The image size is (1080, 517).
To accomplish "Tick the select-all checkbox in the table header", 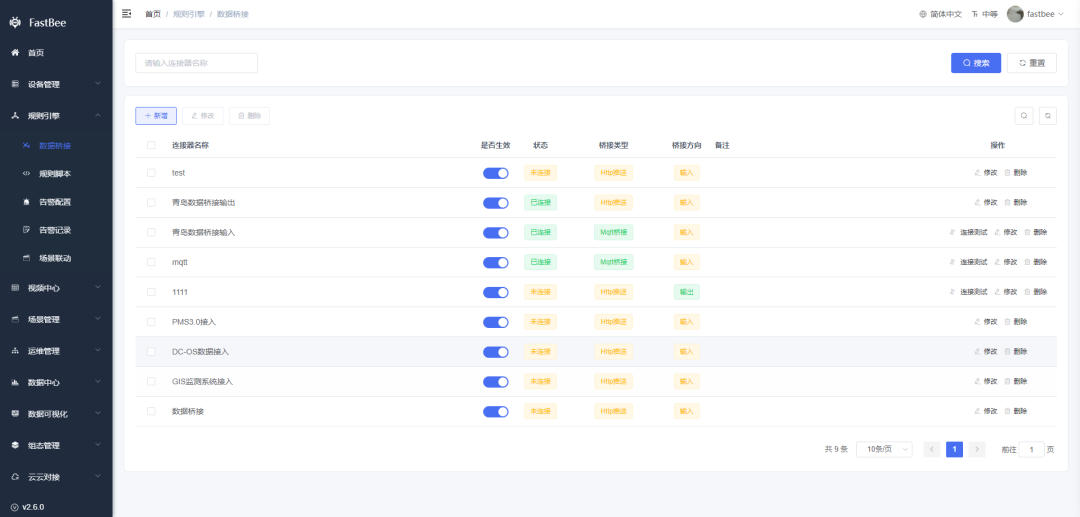I will click(151, 145).
